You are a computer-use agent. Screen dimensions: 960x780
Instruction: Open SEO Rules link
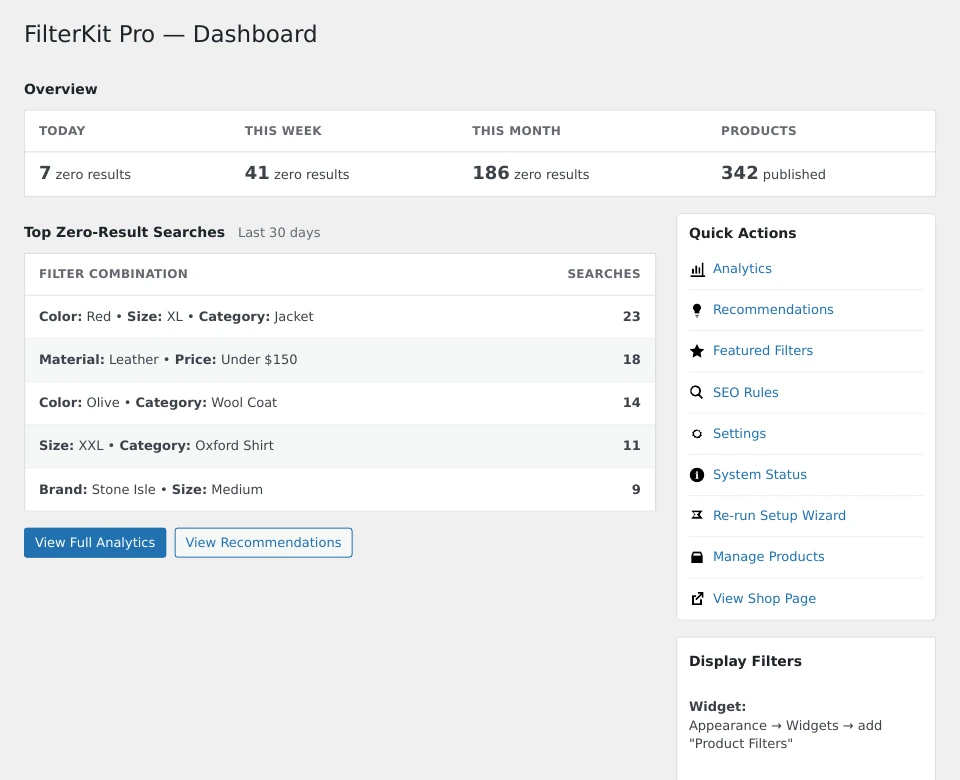coord(746,392)
